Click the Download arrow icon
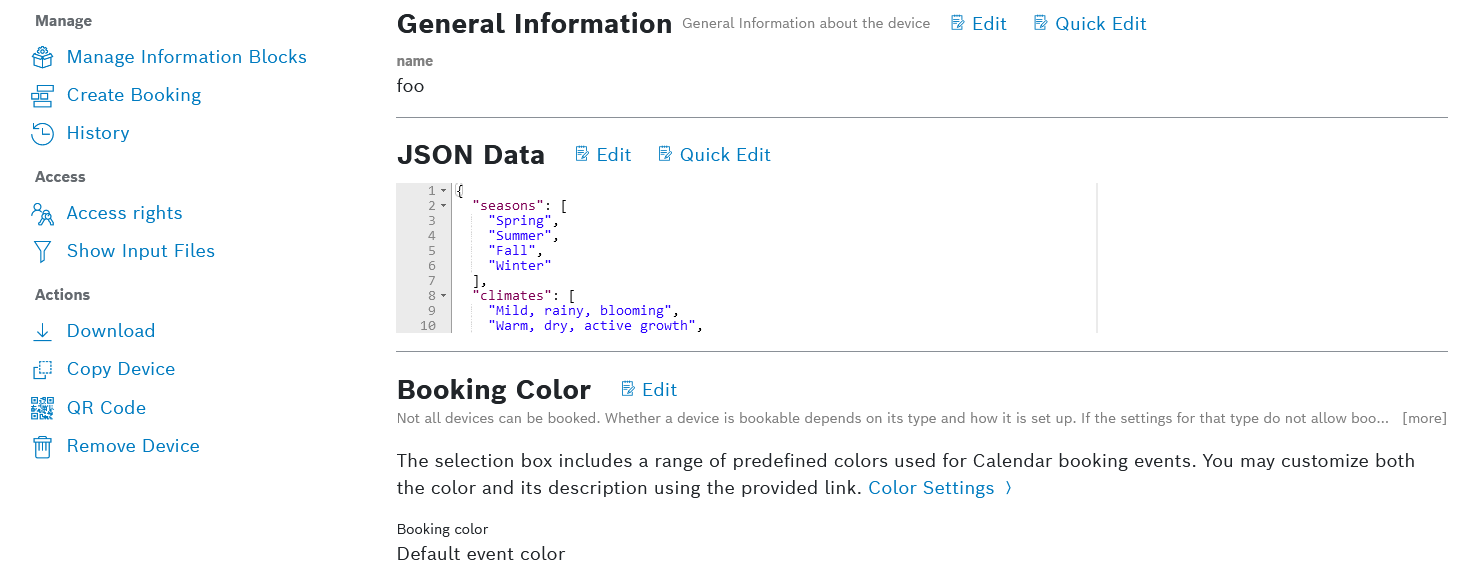The image size is (1482, 580). (x=42, y=331)
